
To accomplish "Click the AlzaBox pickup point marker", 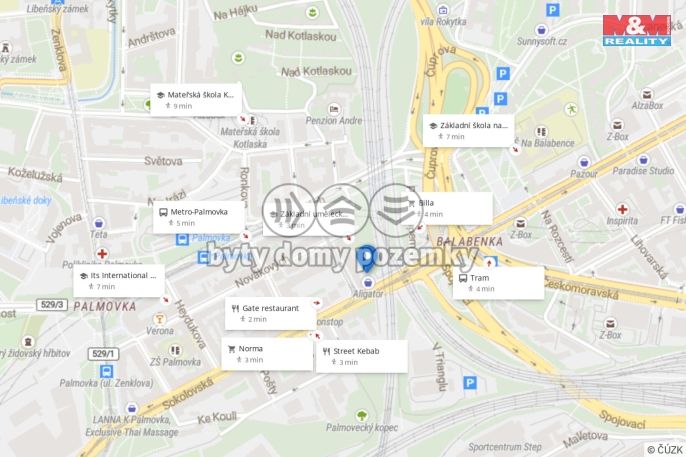I will click(647, 94).
